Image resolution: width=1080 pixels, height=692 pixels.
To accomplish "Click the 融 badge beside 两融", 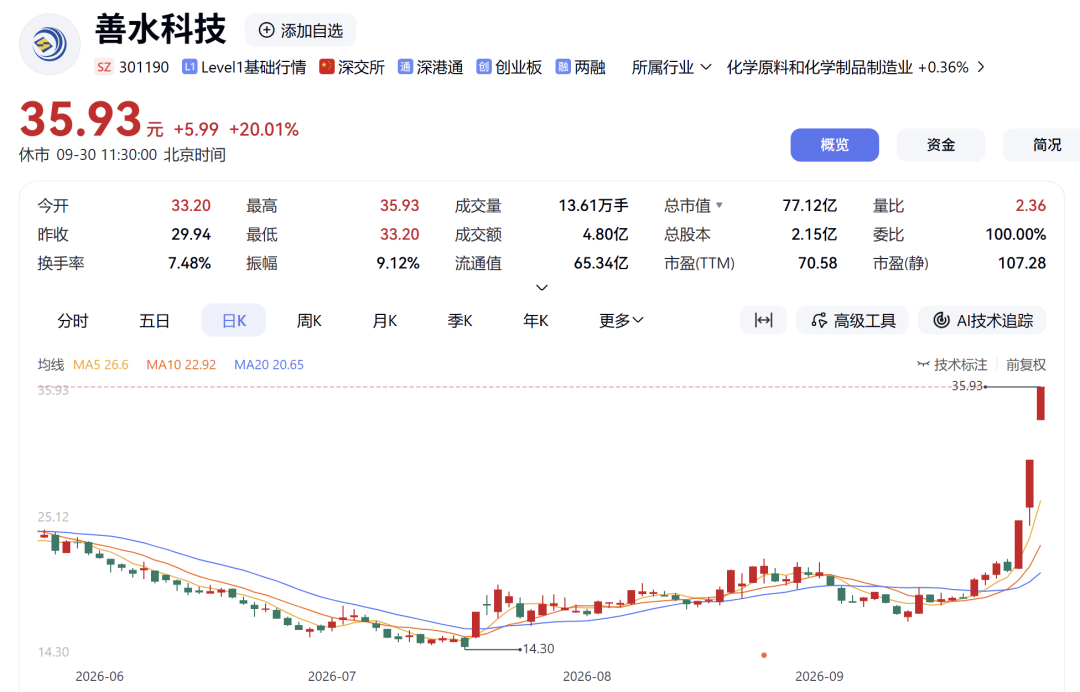I will tap(563, 67).
